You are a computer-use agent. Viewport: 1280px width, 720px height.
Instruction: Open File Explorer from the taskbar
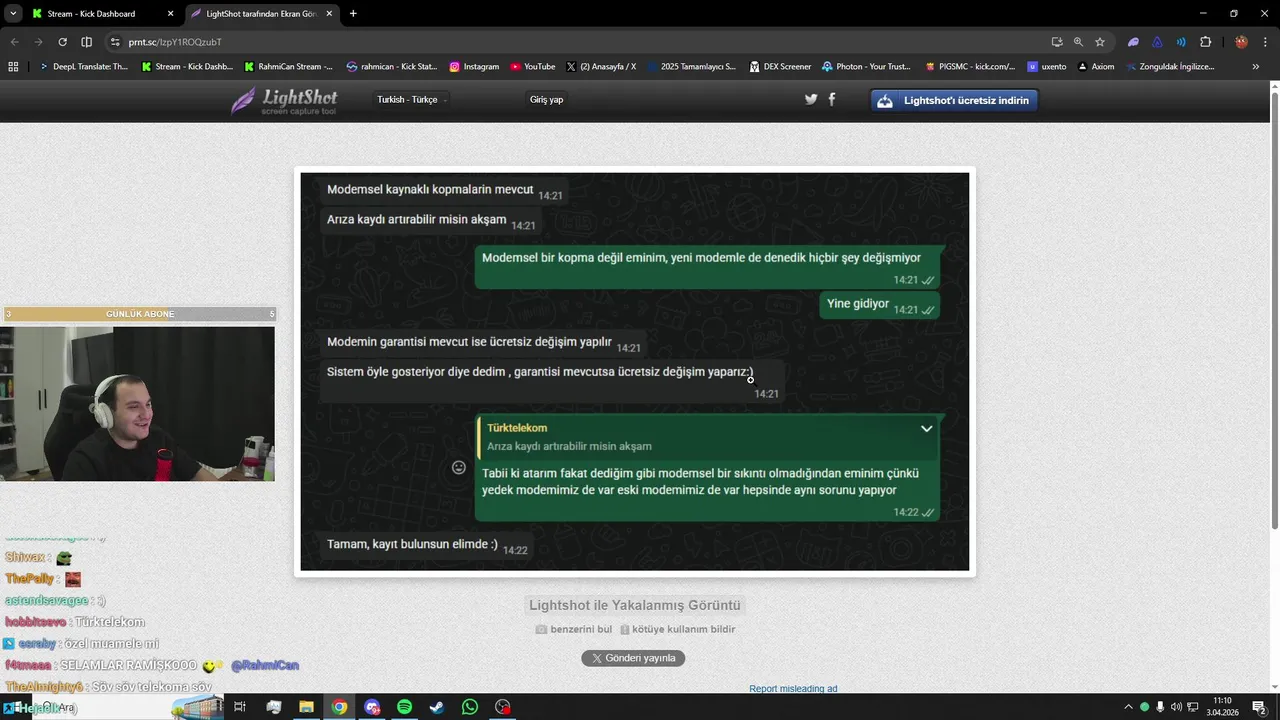coord(306,707)
